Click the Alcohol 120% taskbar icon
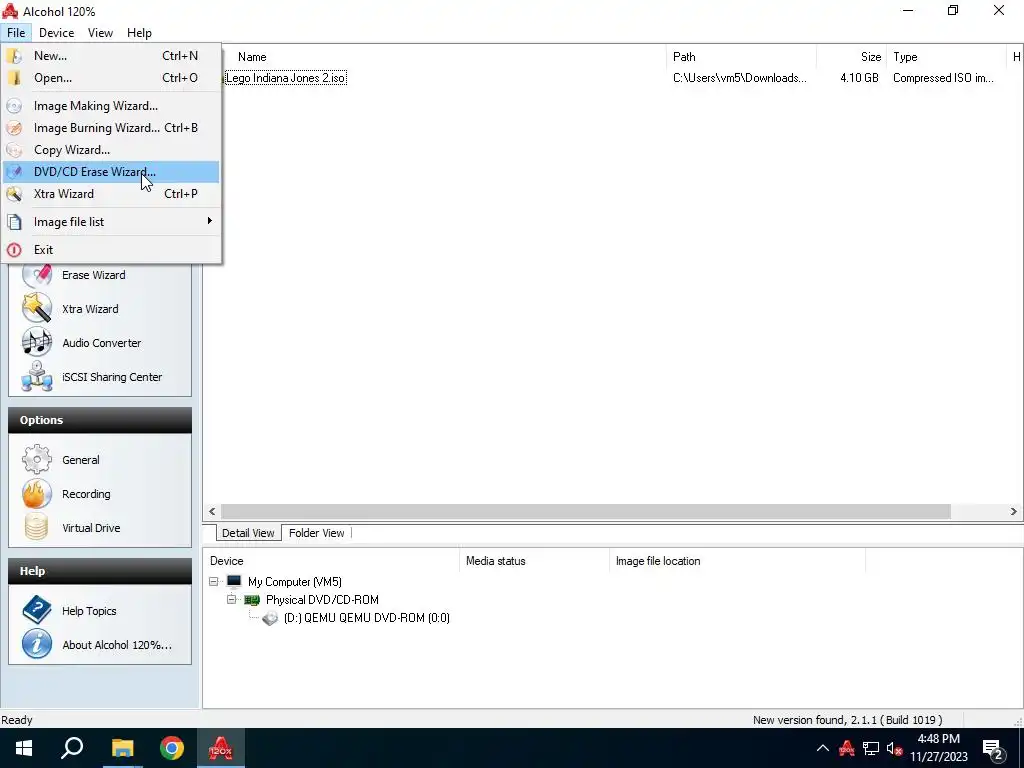 tap(221, 748)
